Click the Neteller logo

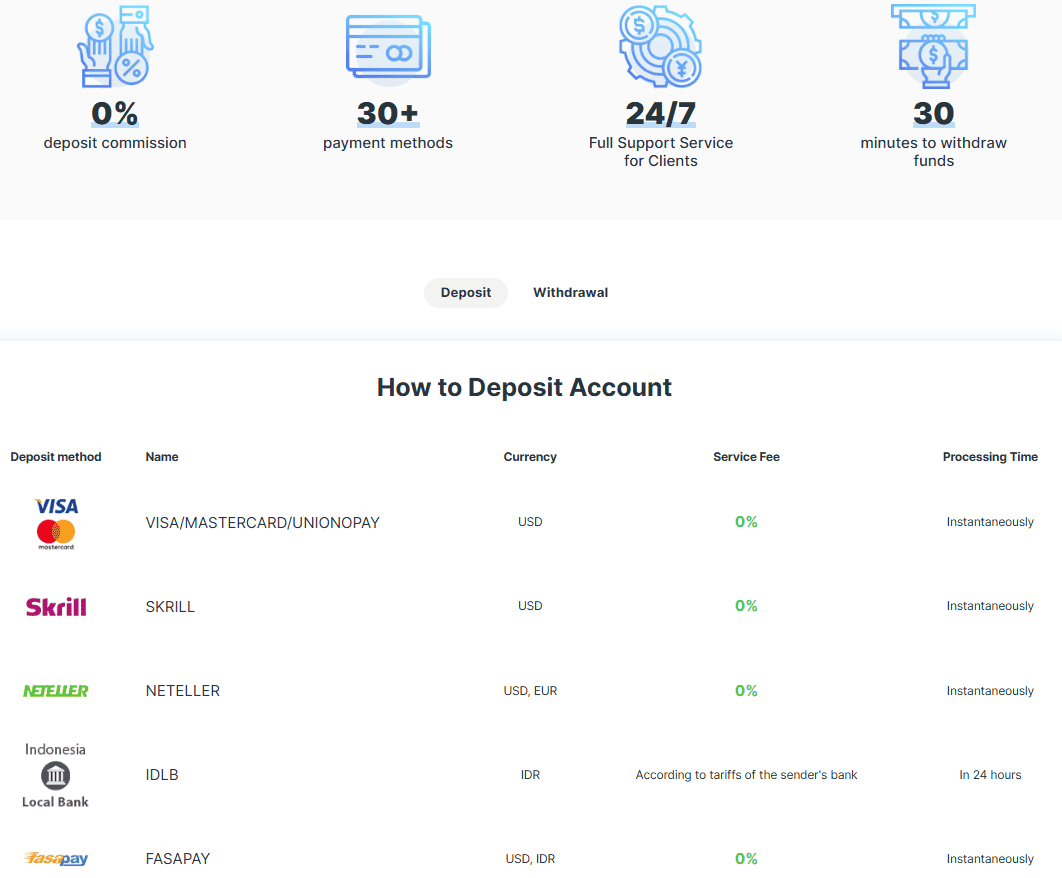(x=56, y=691)
